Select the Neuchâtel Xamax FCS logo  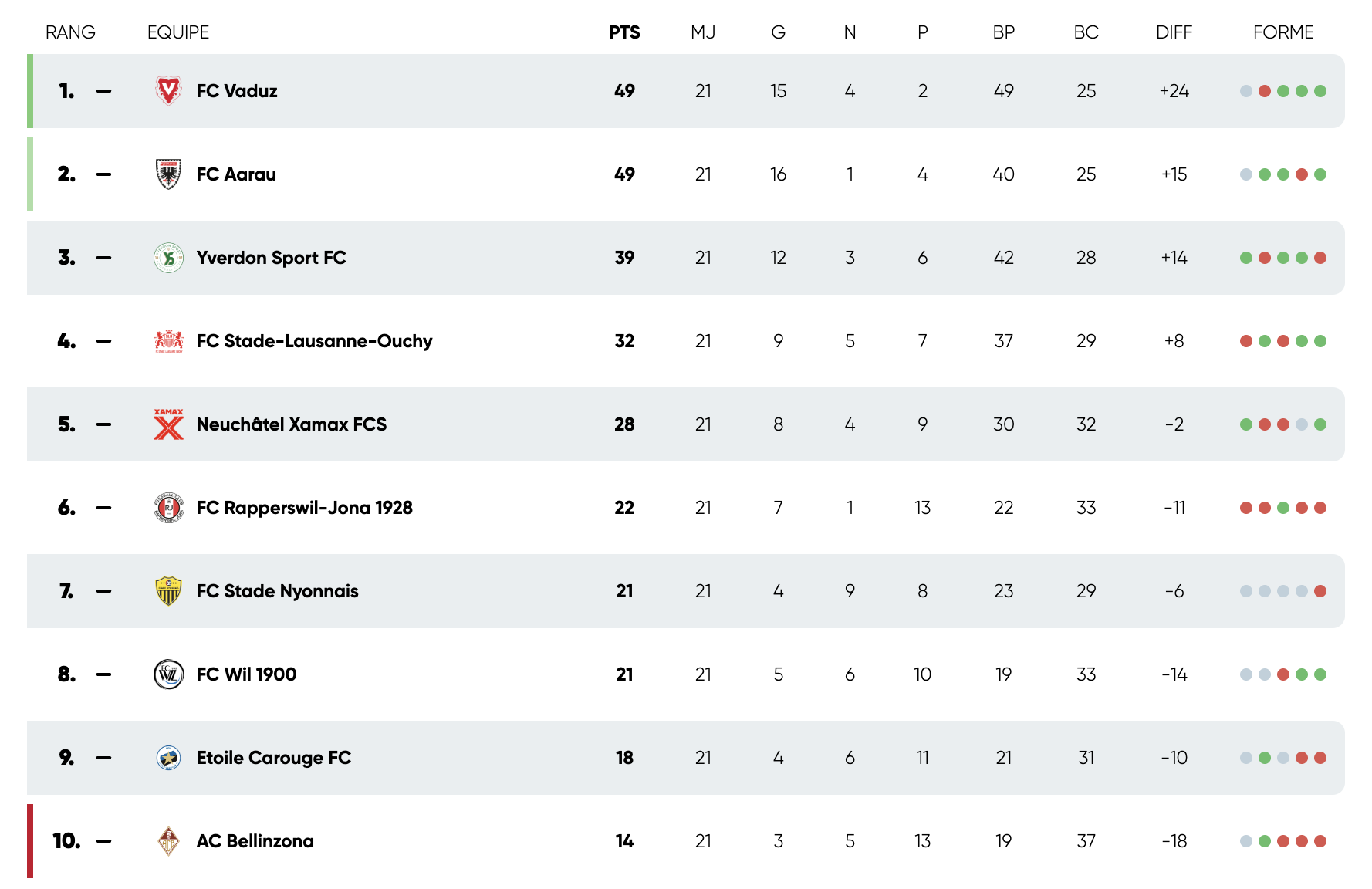pyautogui.click(x=168, y=424)
